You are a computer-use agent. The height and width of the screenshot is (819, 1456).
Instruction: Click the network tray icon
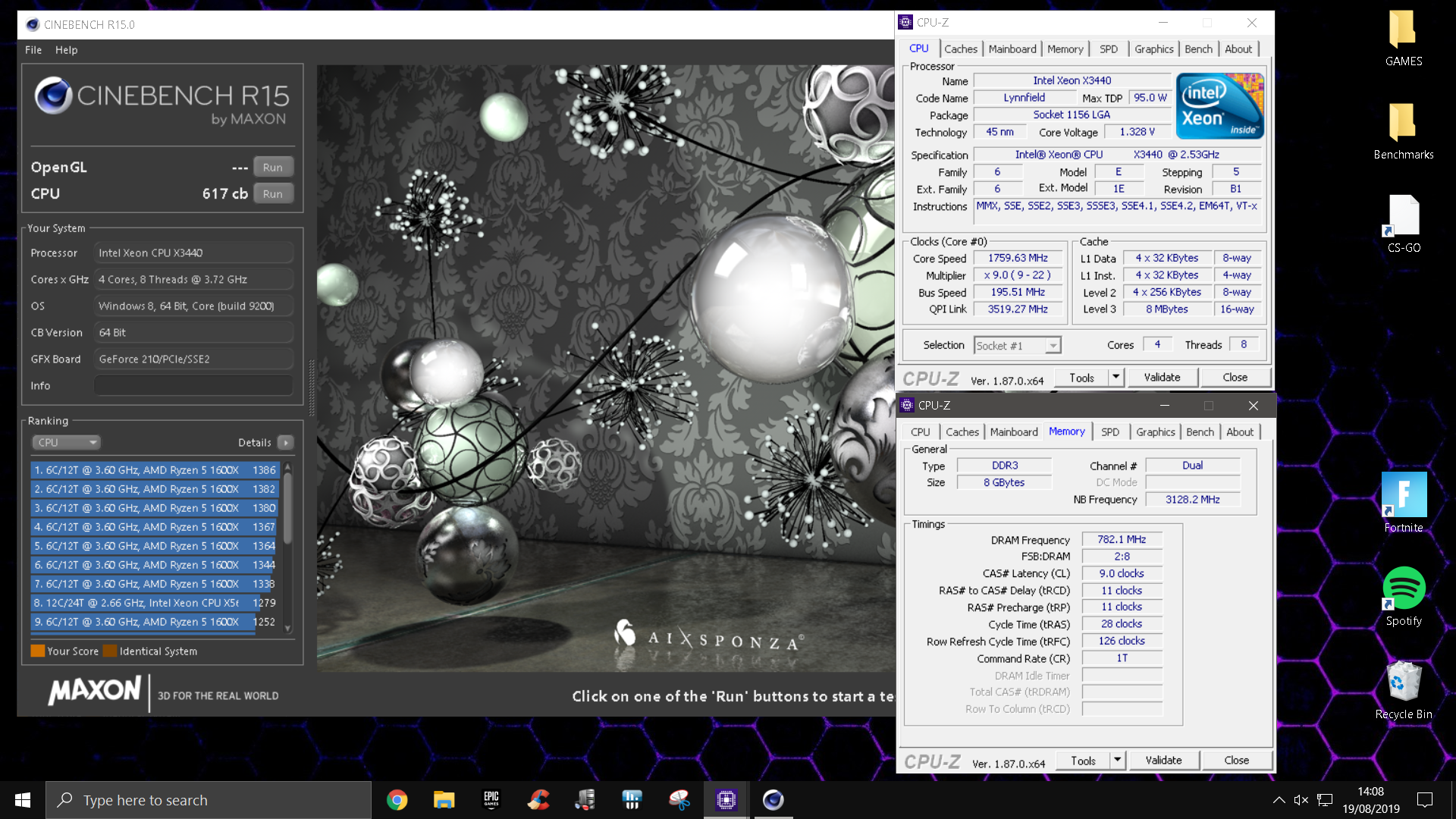tap(1325, 800)
